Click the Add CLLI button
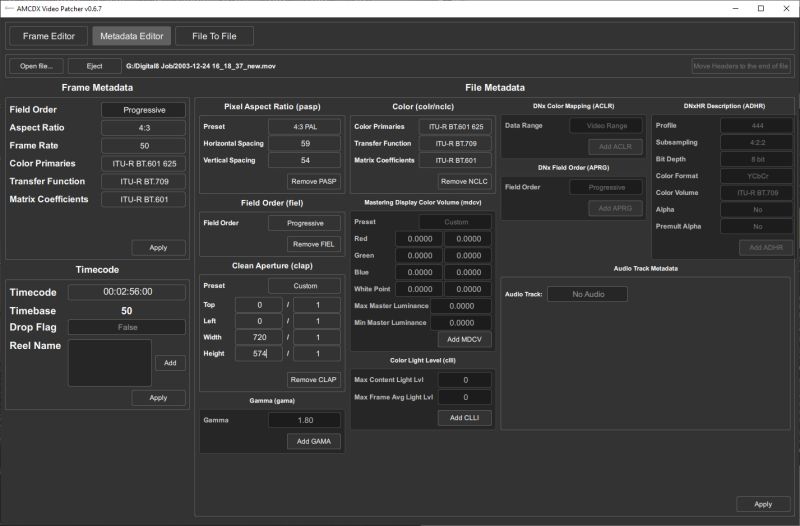This screenshot has height=526, width=800. pos(464,418)
